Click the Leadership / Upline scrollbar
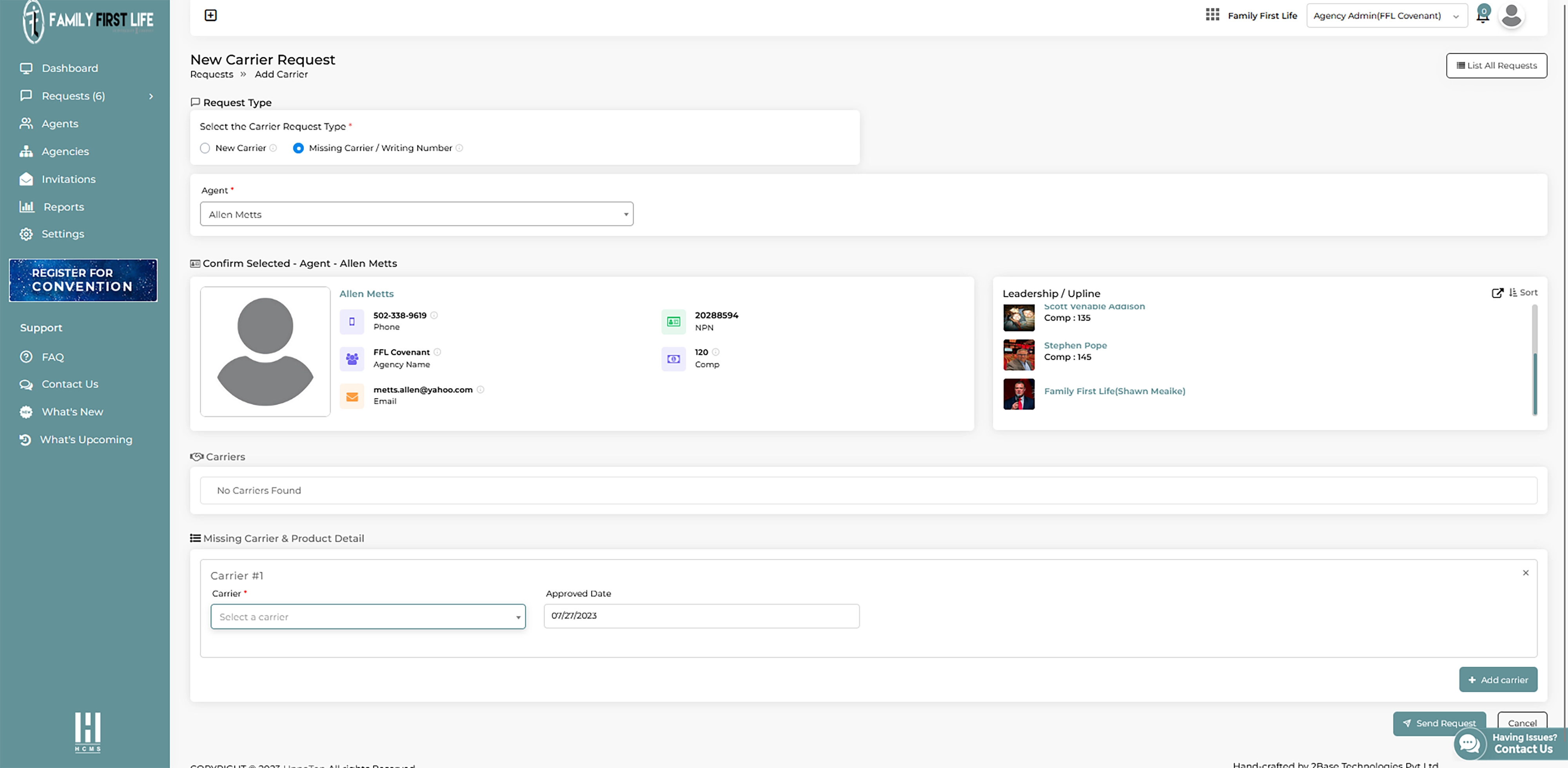Screen dimensions: 1568x768 [x=1535, y=360]
